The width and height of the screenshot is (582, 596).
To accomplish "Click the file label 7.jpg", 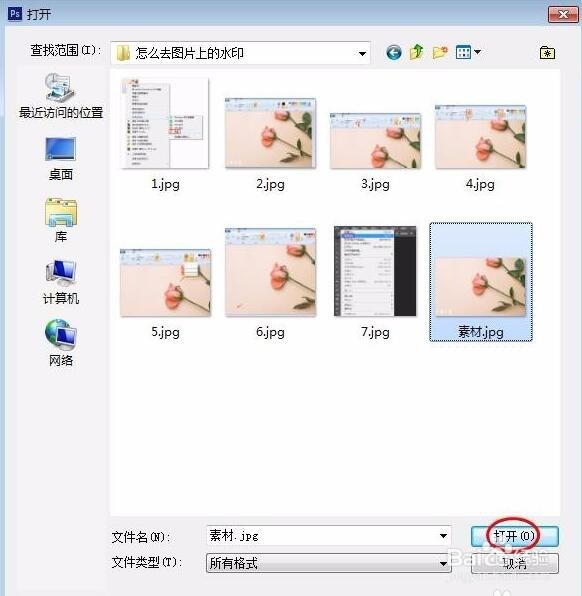I will click(376, 332).
